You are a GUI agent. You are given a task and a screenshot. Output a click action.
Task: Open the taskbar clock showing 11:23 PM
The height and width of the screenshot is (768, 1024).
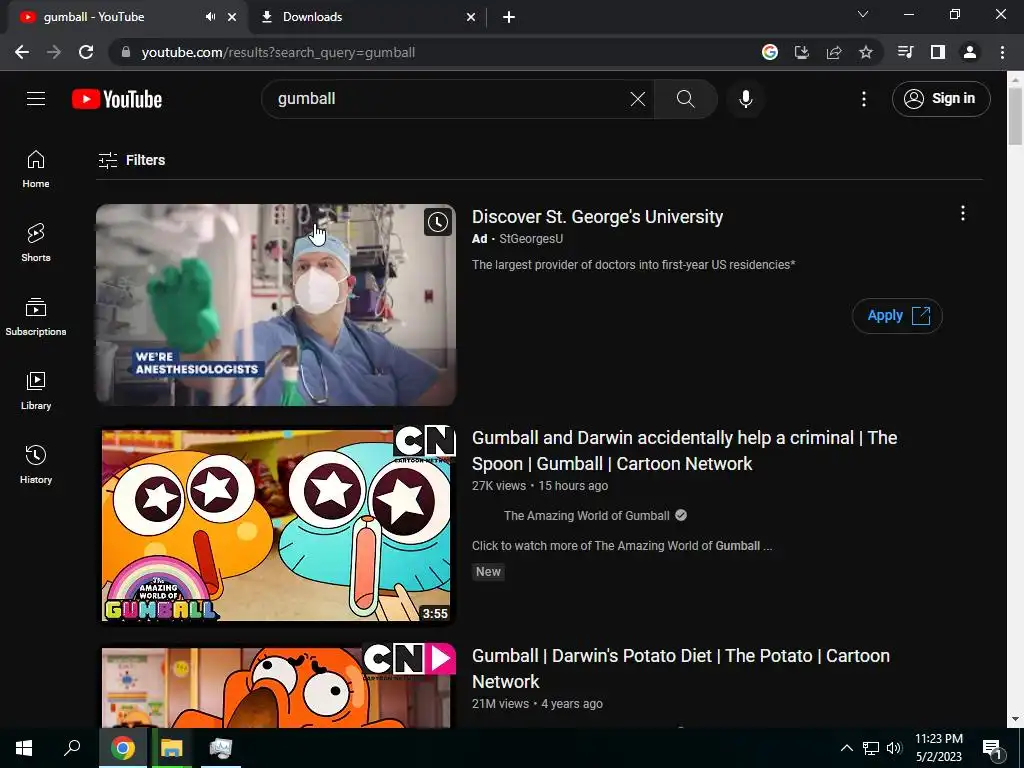(938, 748)
